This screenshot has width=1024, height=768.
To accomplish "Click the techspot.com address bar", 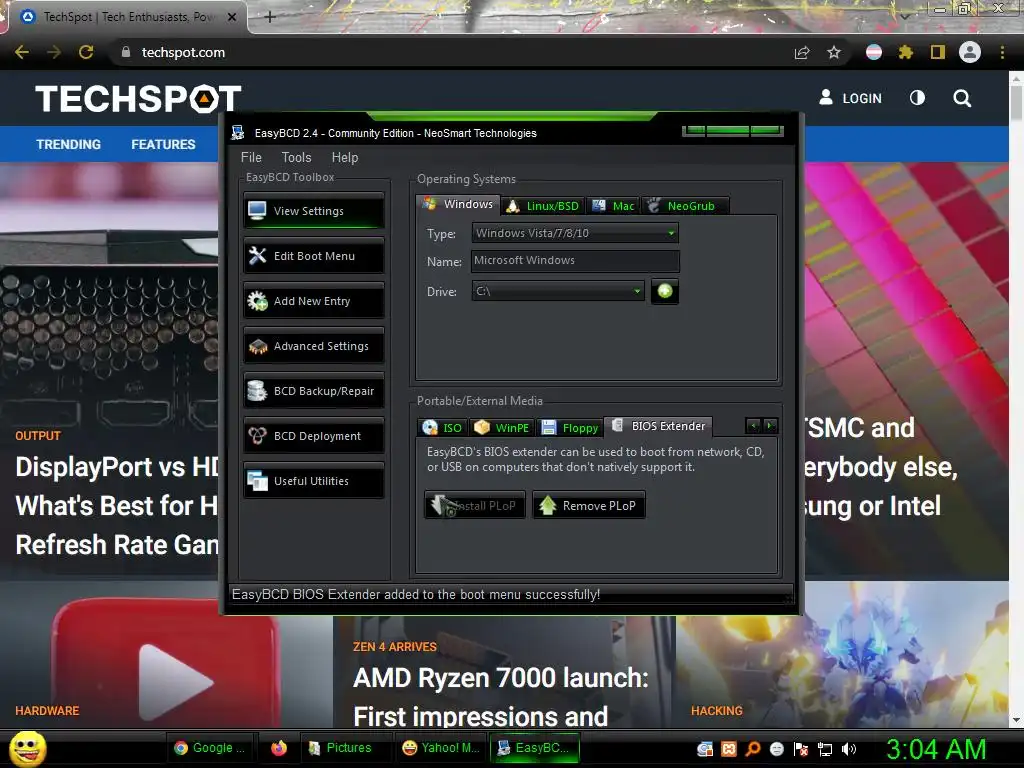I will coord(451,52).
